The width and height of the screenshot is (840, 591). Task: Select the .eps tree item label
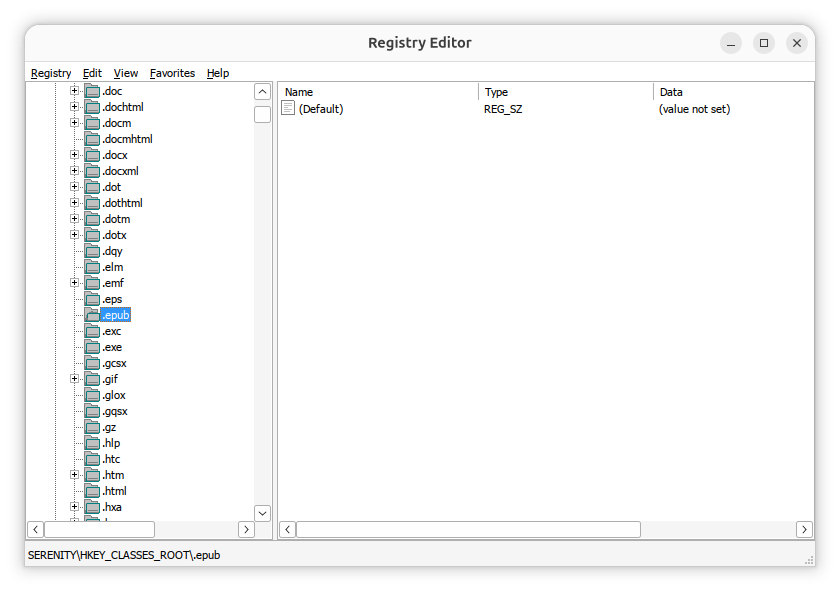point(112,299)
